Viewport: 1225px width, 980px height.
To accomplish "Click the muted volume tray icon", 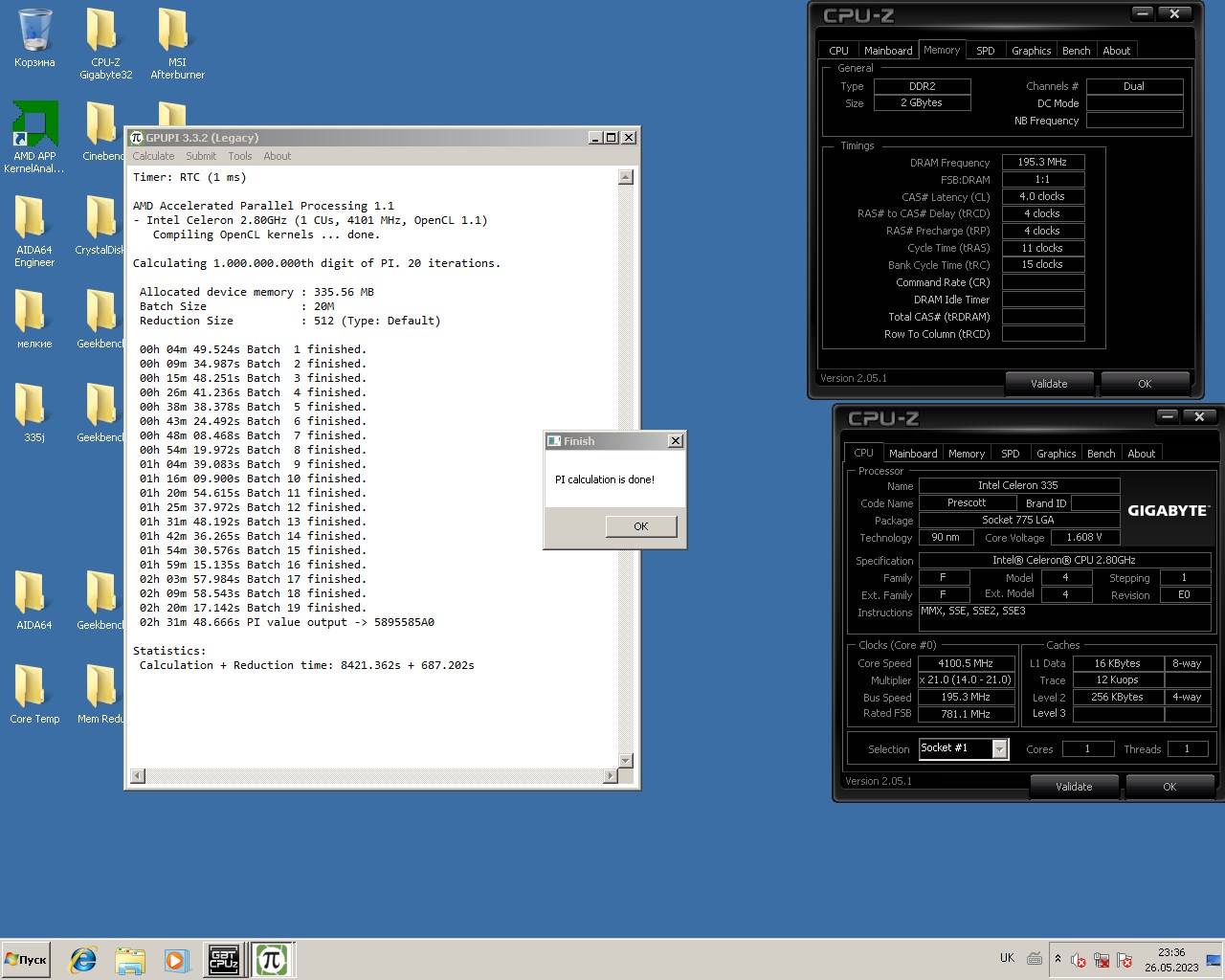I will coord(1079,960).
